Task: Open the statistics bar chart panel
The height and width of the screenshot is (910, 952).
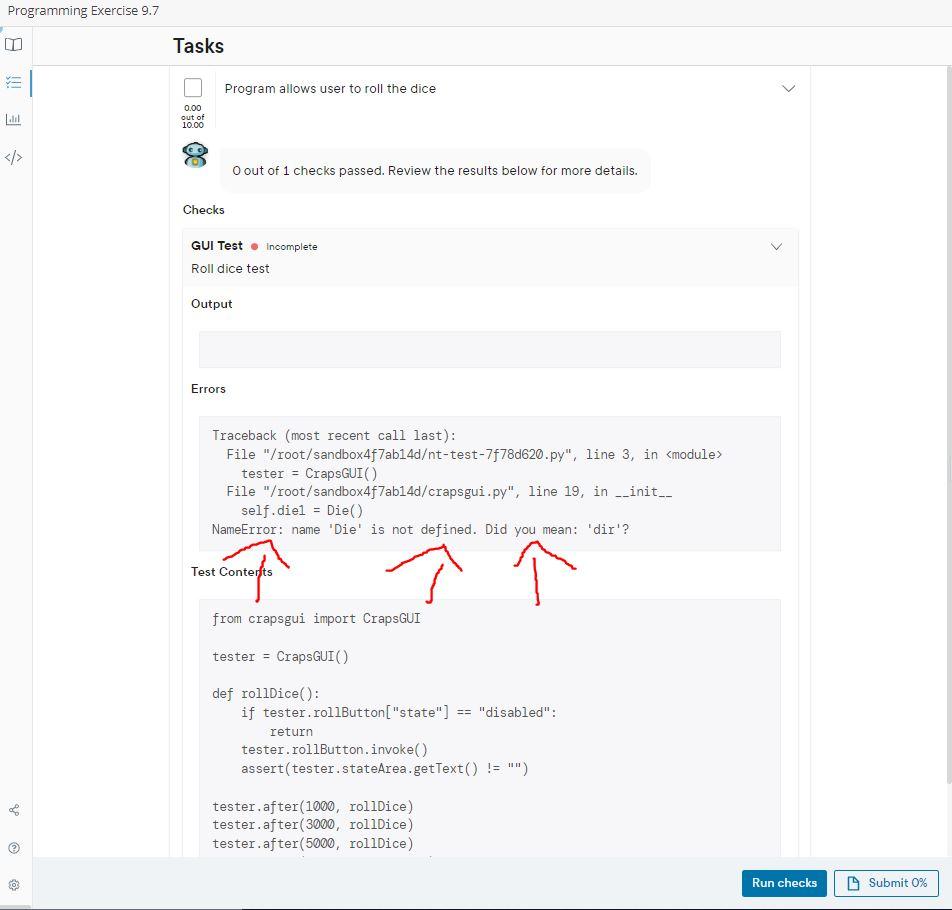Action: point(14,119)
